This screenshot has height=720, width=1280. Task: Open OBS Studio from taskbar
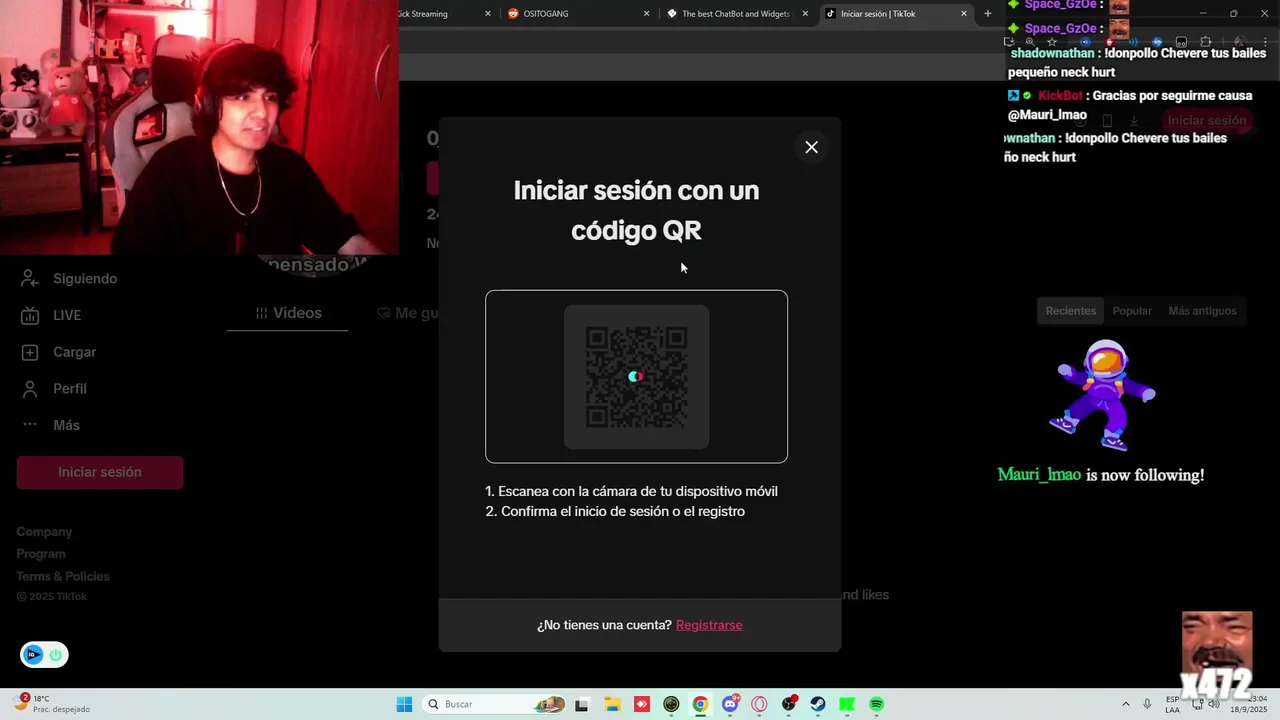tap(789, 704)
